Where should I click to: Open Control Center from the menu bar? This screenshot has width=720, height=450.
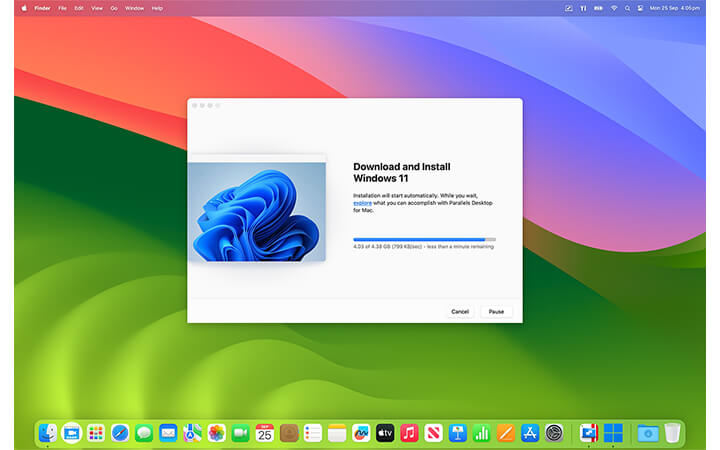point(640,8)
